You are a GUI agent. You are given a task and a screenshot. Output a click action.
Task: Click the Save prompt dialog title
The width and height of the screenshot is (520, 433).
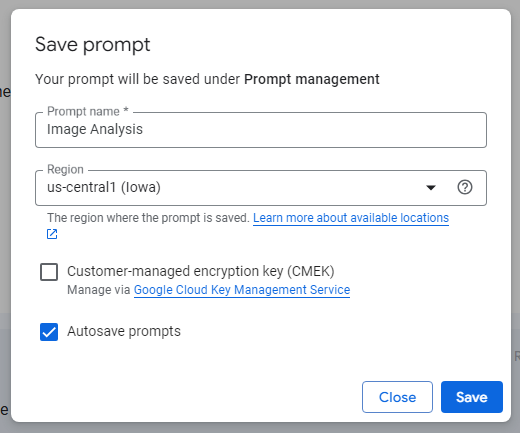click(x=93, y=45)
